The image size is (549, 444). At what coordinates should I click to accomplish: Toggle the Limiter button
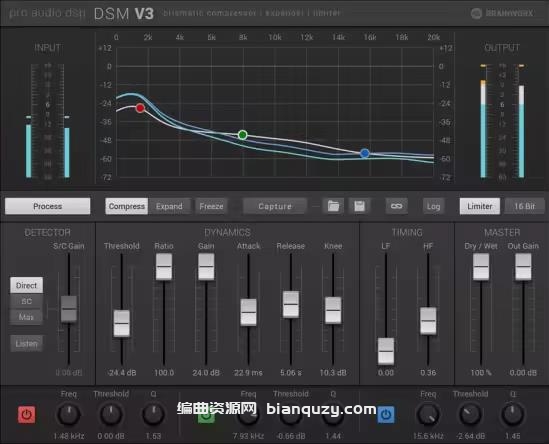[480, 206]
